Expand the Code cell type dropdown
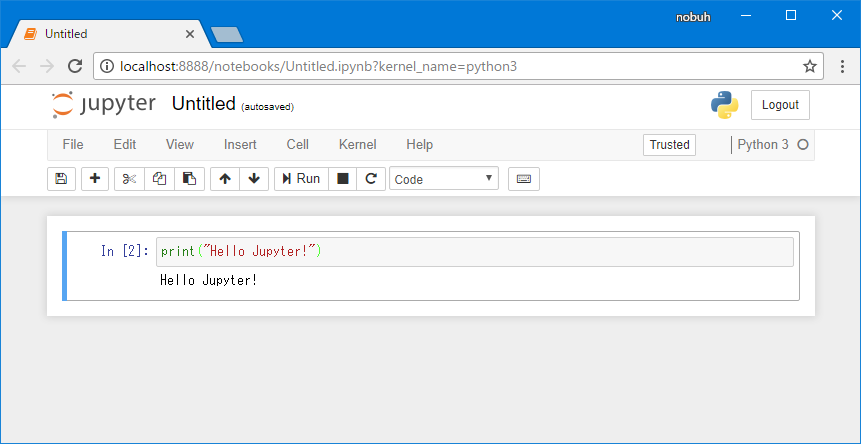This screenshot has height=444, width=861. pos(444,179)
